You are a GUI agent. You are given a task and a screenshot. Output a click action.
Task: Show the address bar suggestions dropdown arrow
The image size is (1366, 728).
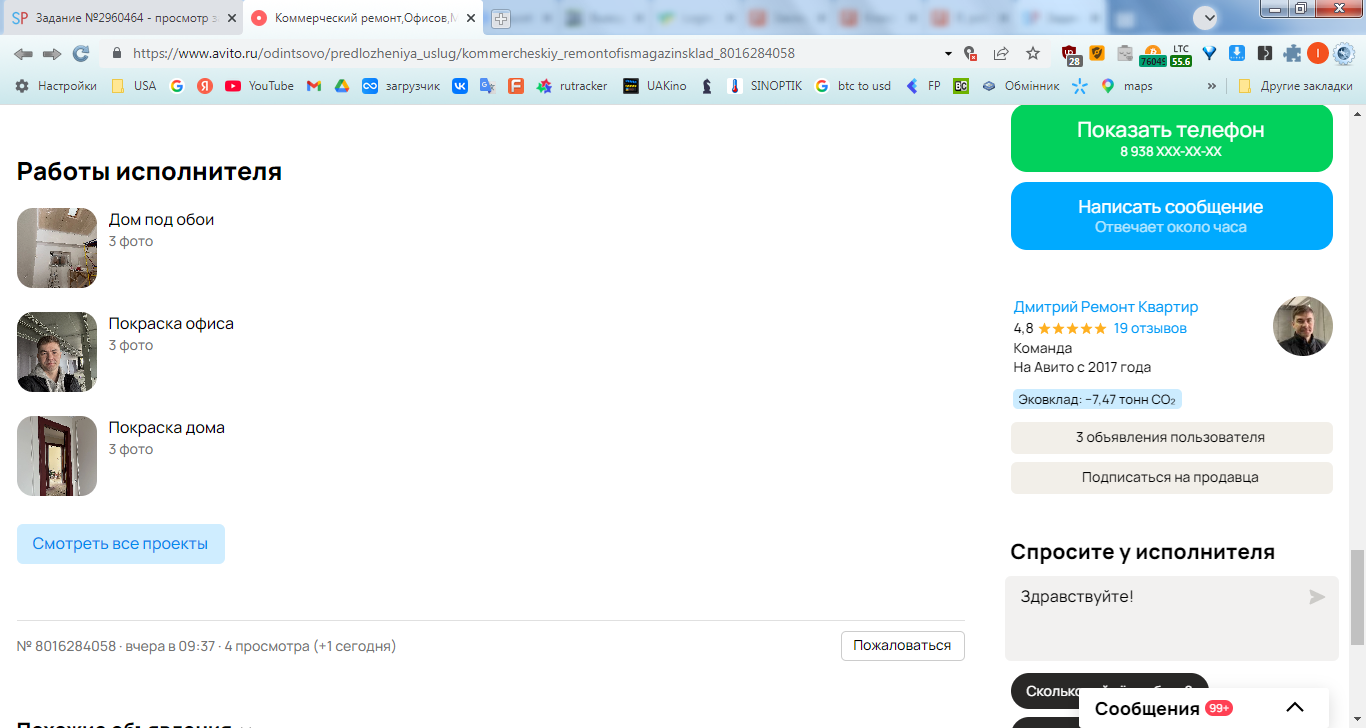(948, 53)
